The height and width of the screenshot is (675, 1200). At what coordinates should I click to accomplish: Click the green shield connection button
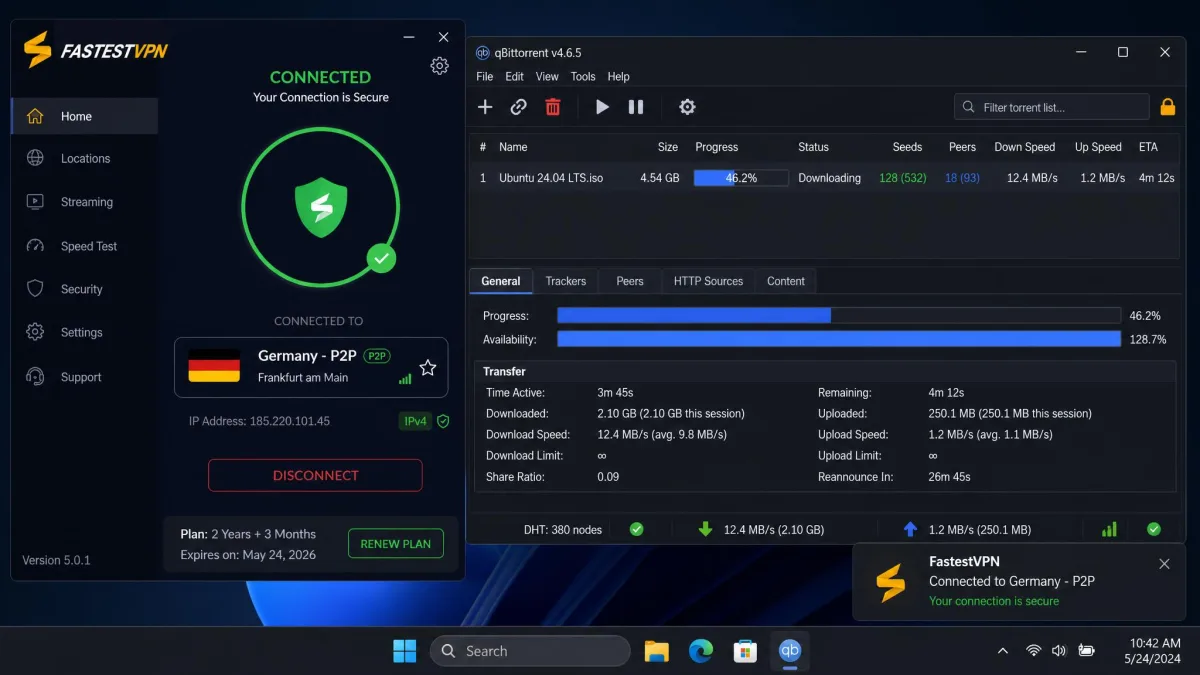(x=320, y=207)
